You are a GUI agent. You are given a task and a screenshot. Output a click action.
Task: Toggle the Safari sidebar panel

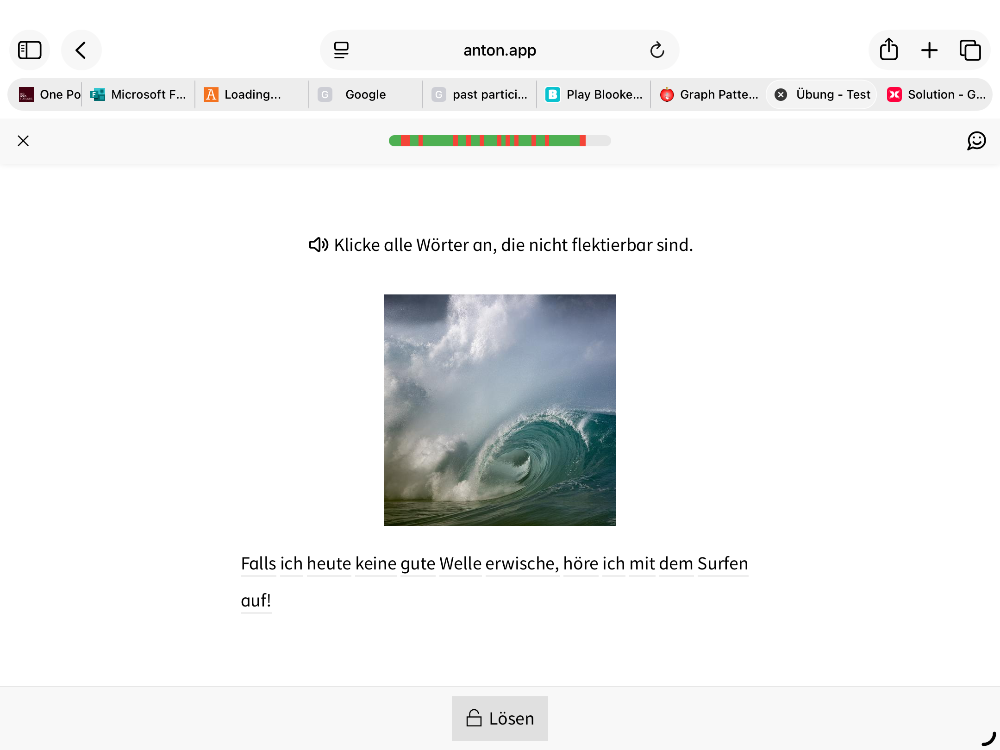pos(29,50)
